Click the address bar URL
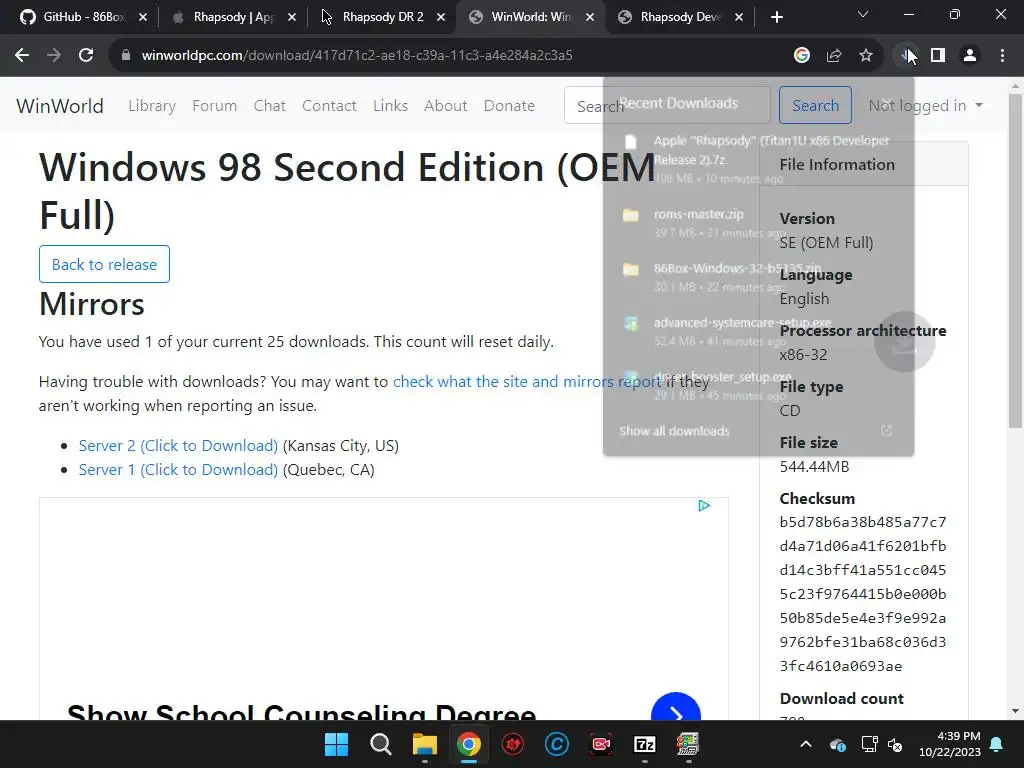The width and height of the screenshot is (1024, 768). [357, 56]
